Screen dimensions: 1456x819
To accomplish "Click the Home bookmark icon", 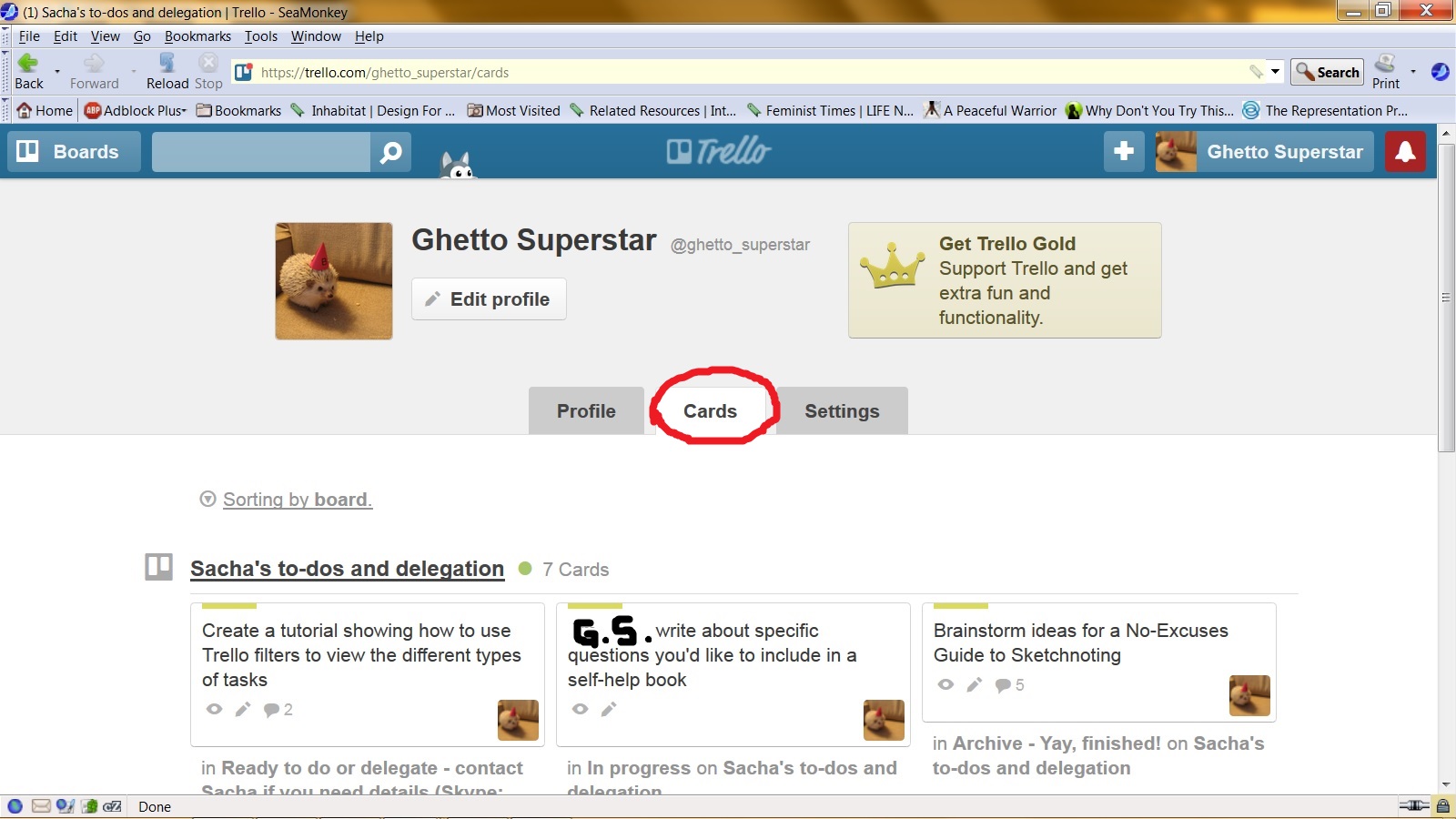I will click(25, 110).
